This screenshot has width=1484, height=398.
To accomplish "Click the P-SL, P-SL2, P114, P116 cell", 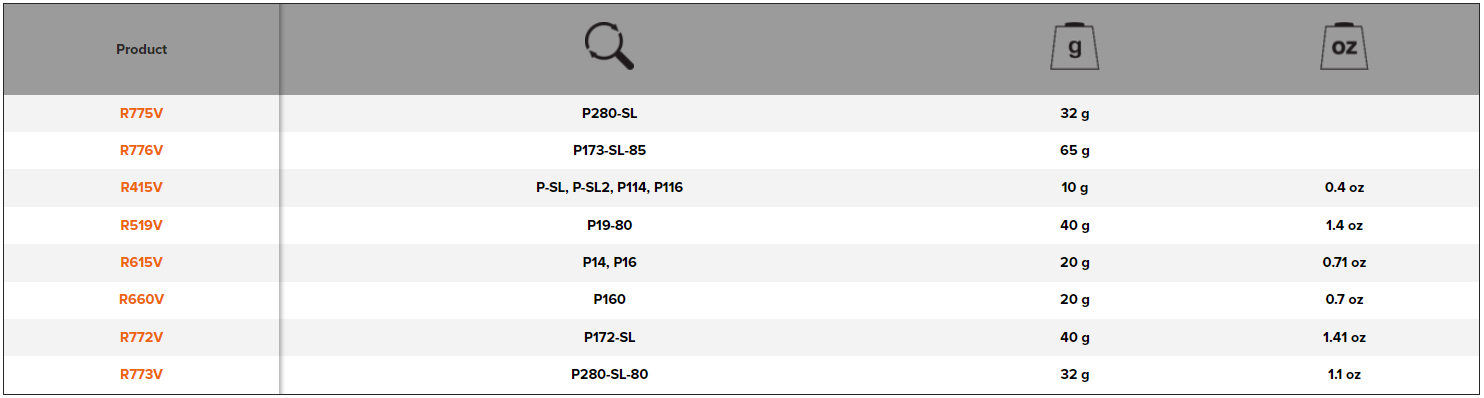I will (x=609, y=187).
